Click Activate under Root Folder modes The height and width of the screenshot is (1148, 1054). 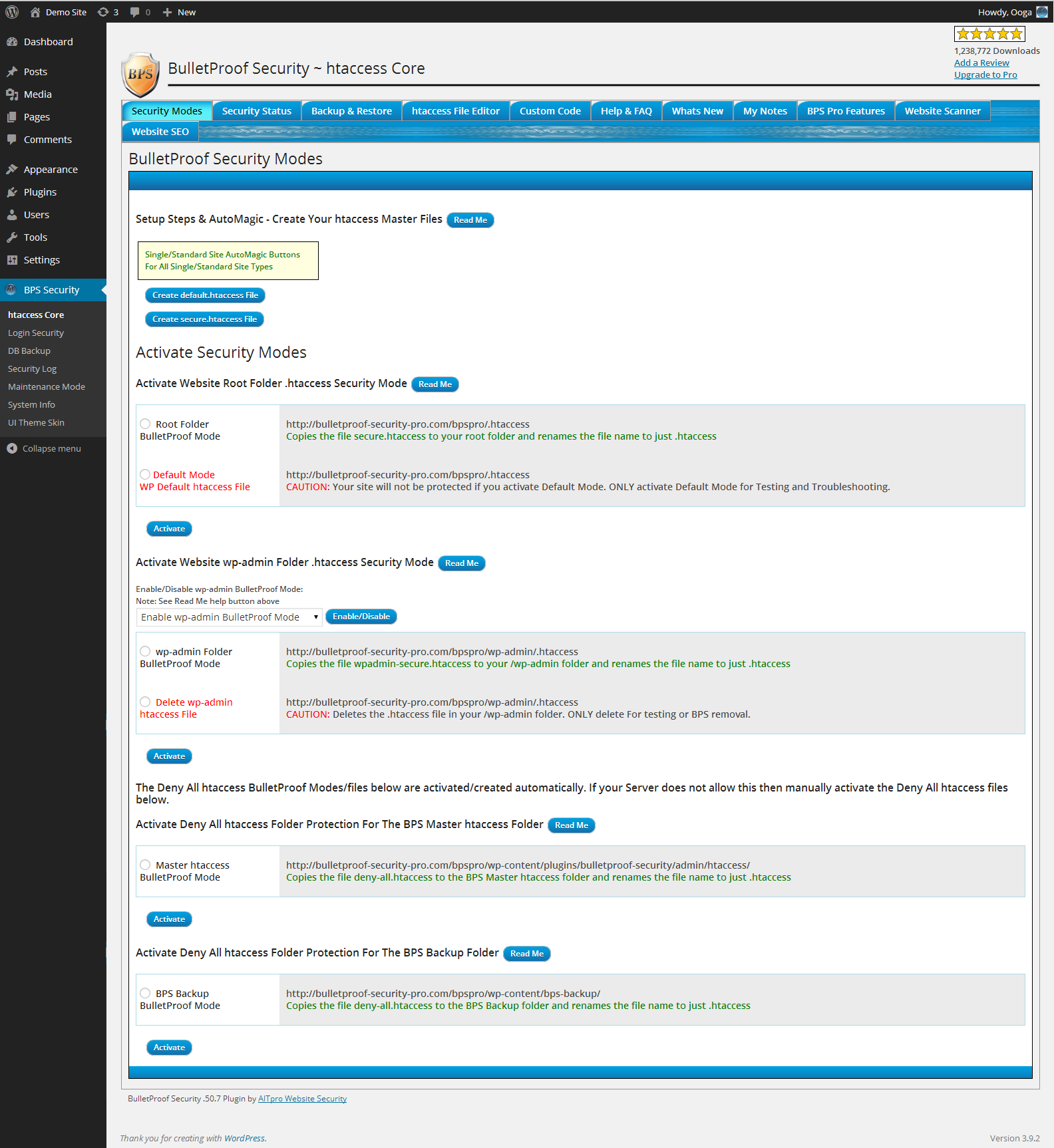click(169, 529)
